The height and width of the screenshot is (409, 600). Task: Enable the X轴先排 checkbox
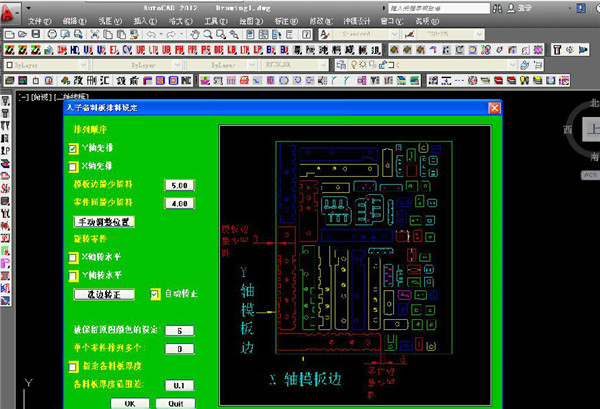pyautogui.click(x=73, y=166)
